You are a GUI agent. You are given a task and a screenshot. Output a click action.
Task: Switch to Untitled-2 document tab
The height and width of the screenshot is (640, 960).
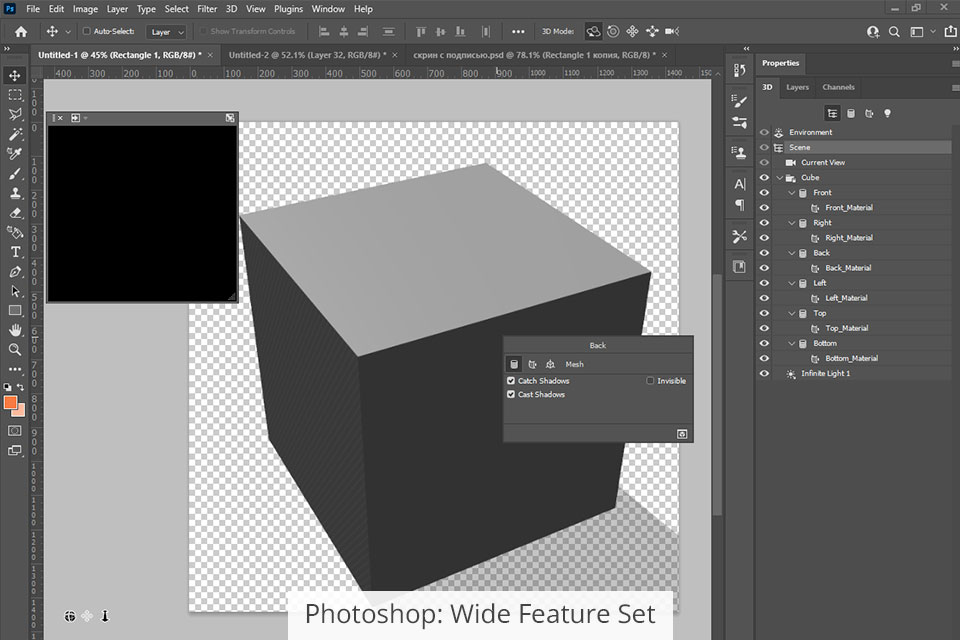click(x=307, y=55)
